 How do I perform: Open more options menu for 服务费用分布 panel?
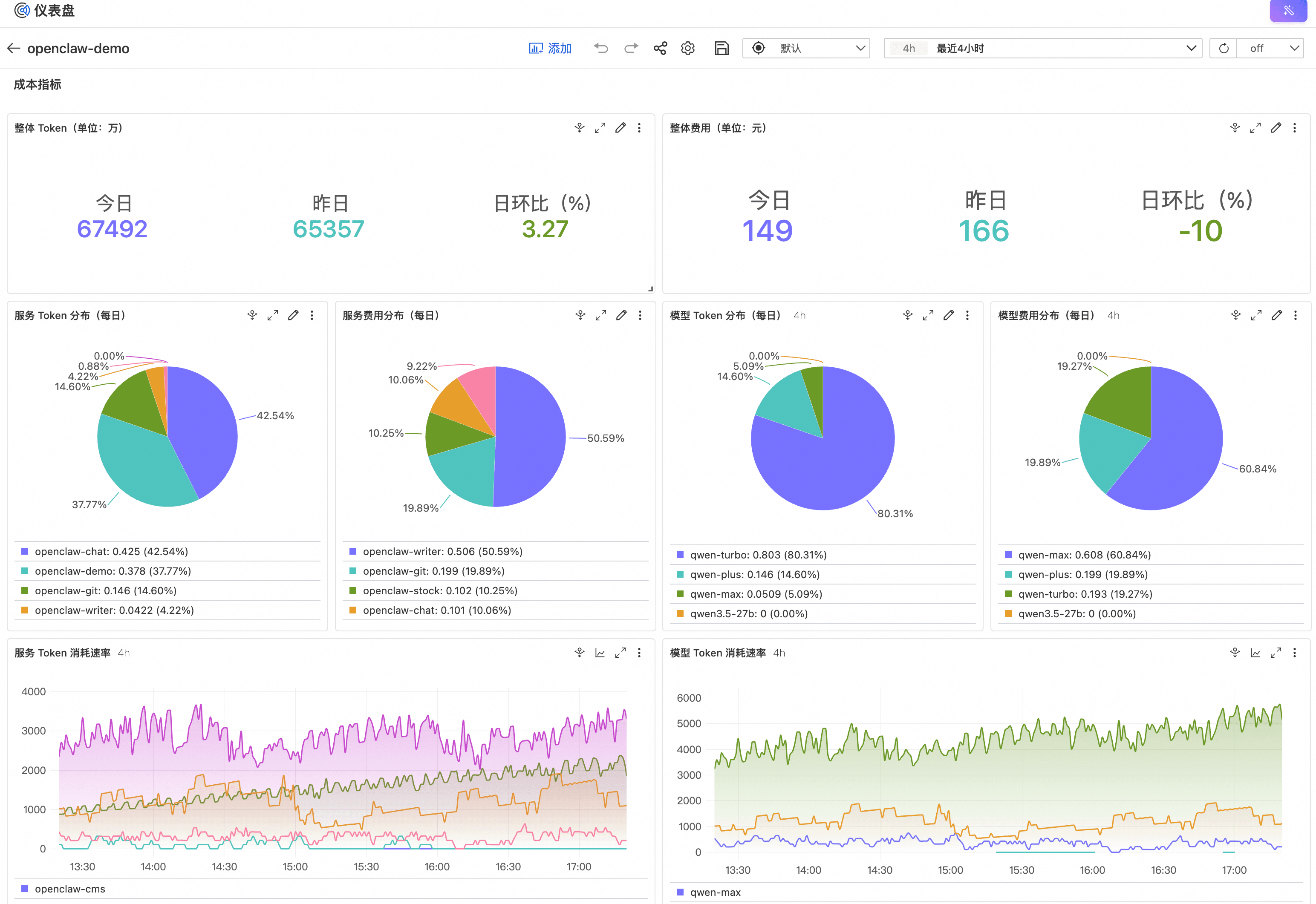click(x=640, y=316)
